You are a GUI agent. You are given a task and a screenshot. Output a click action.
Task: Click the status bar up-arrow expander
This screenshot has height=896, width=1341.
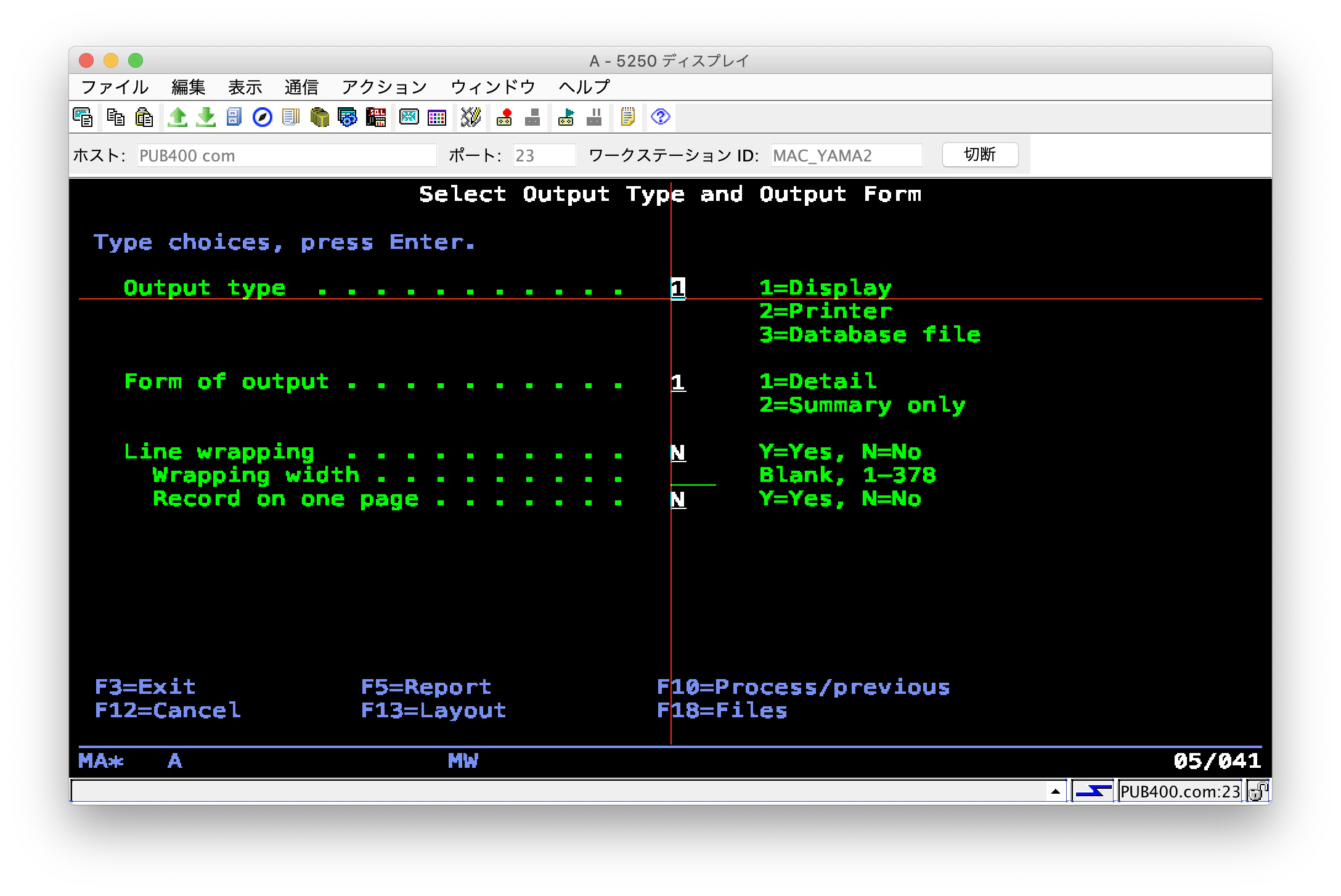tap(1056, 791)
